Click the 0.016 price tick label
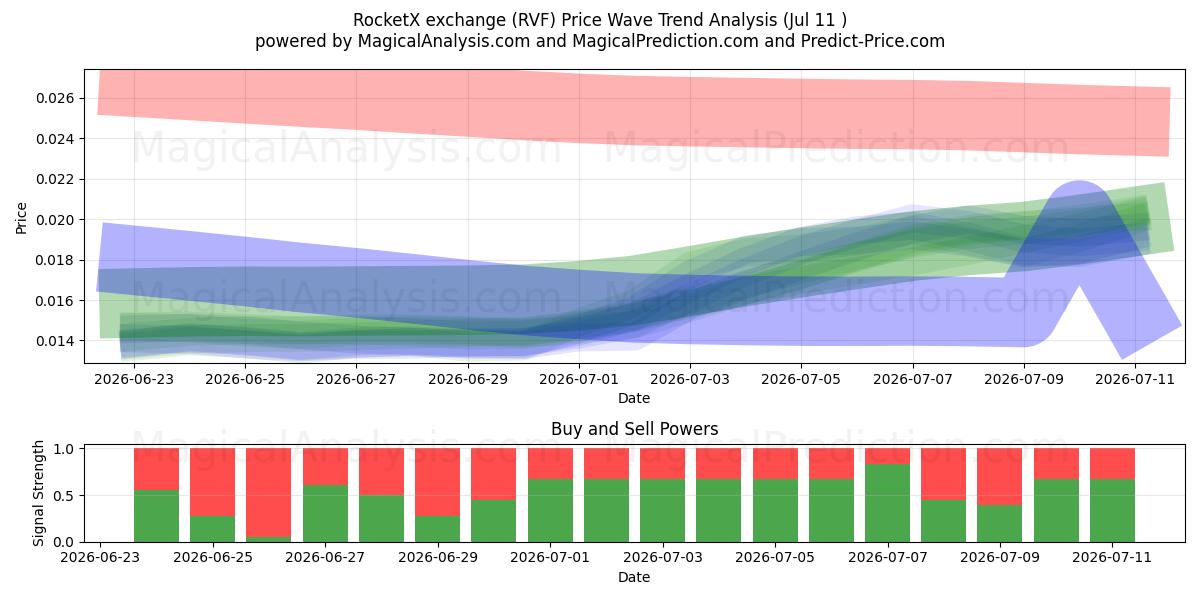The height and width of the screenshot is (600, 1200). pyautogui.click(x=56, y=301)
